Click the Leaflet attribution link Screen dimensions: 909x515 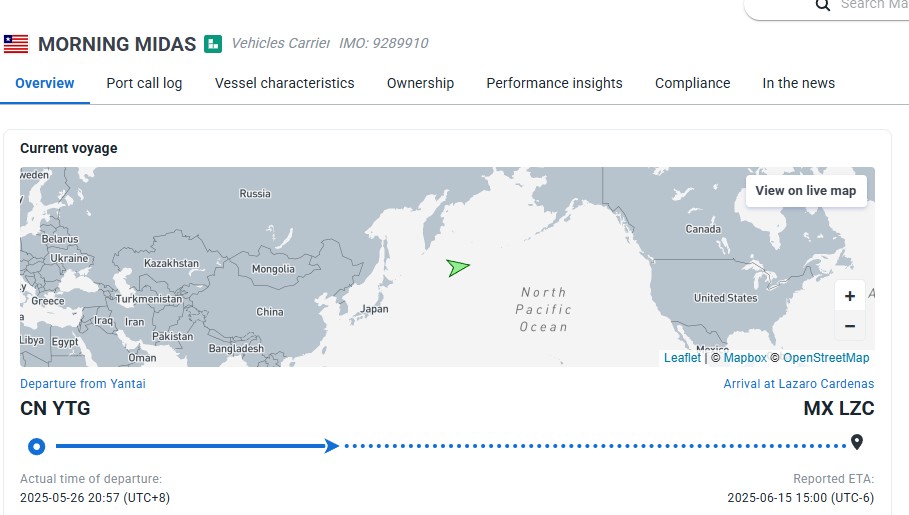(x=682, y=358)
